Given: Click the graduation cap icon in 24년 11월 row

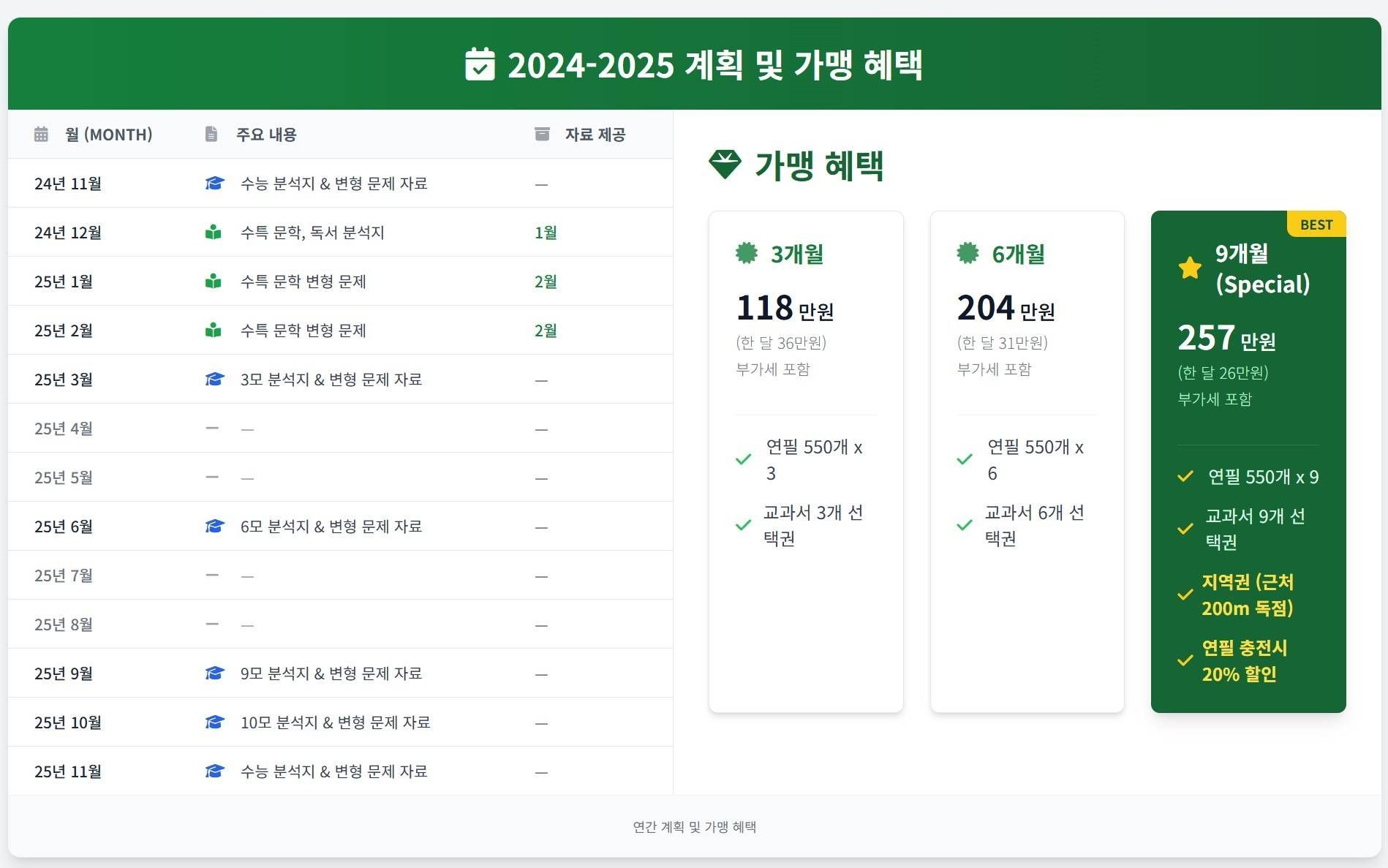Looking at the screenshot, I should click(214, 184).
